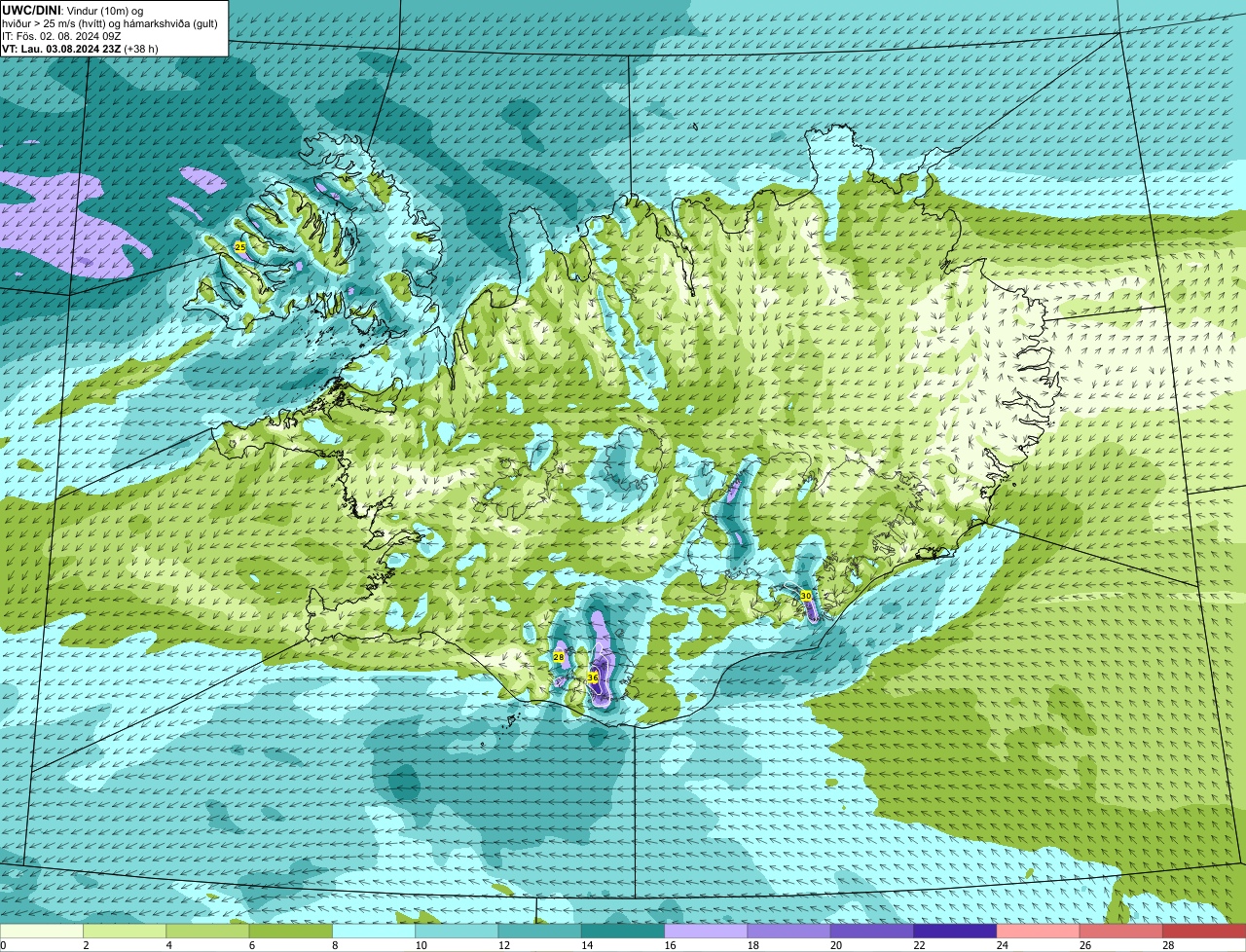
Task: Click the scale value 14 on color bar
Action: pyautogui.click(x=585, y=945)
